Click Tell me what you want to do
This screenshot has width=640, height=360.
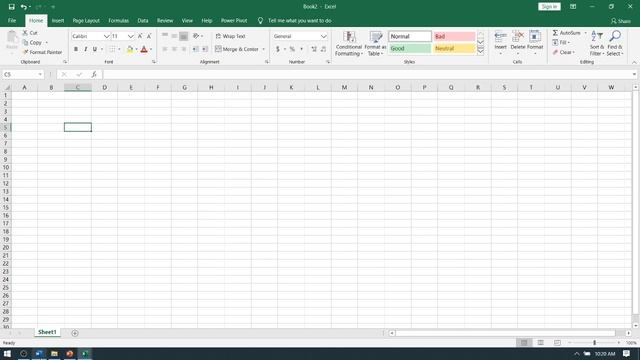pos(300,20)
